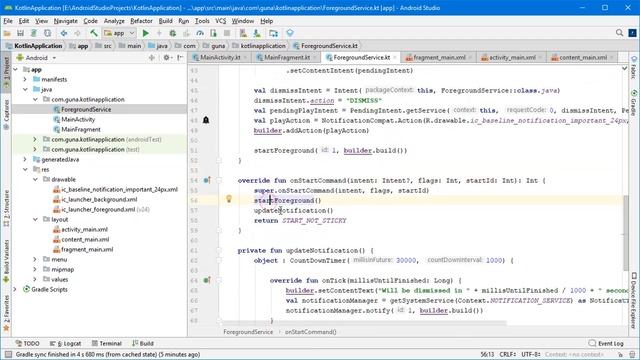This screenshot has width=640, height=360.
Task: Open the app run configuration dropdown
Action: tap(119, 33)
